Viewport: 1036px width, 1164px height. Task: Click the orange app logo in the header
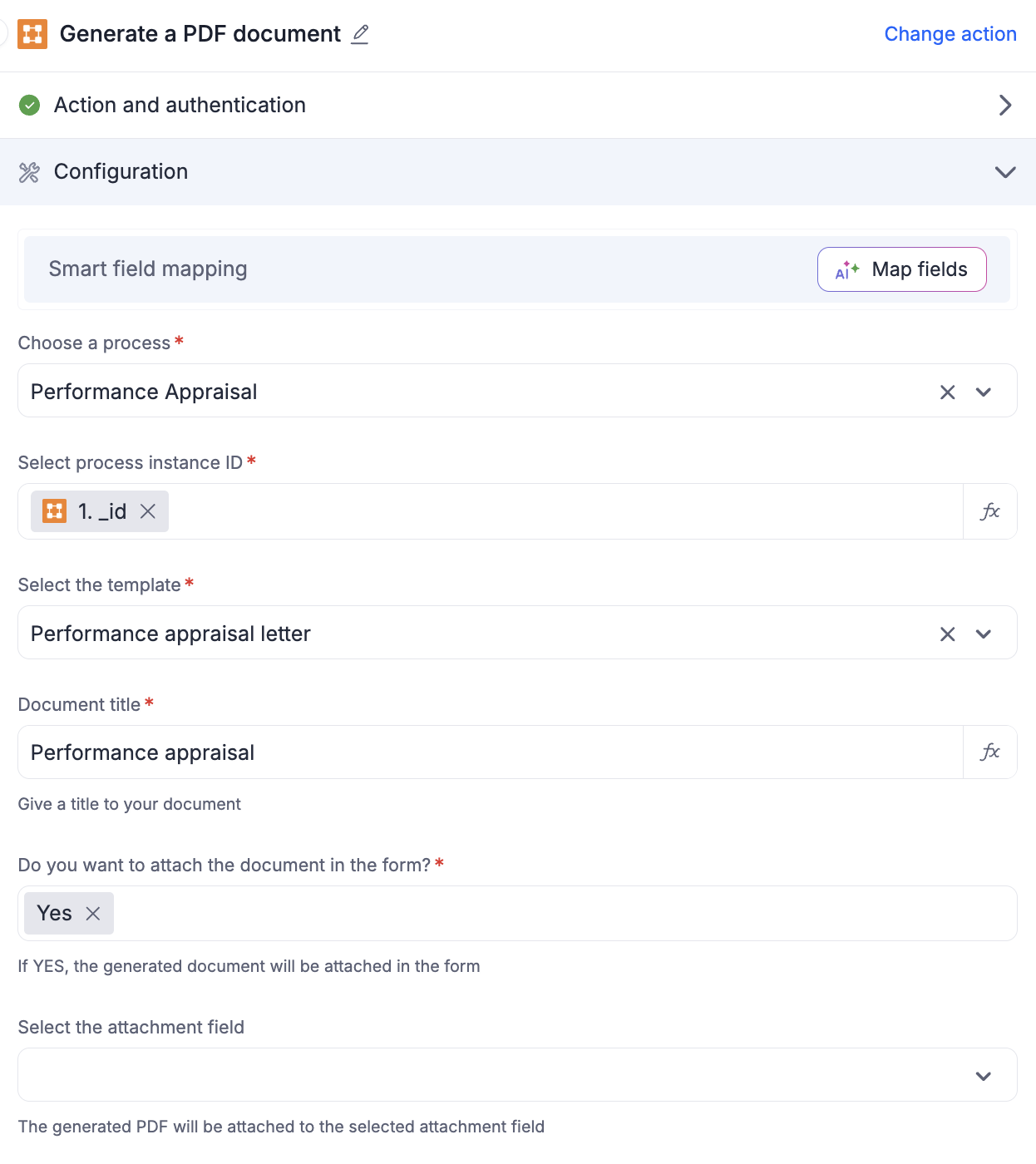(32, 34)
